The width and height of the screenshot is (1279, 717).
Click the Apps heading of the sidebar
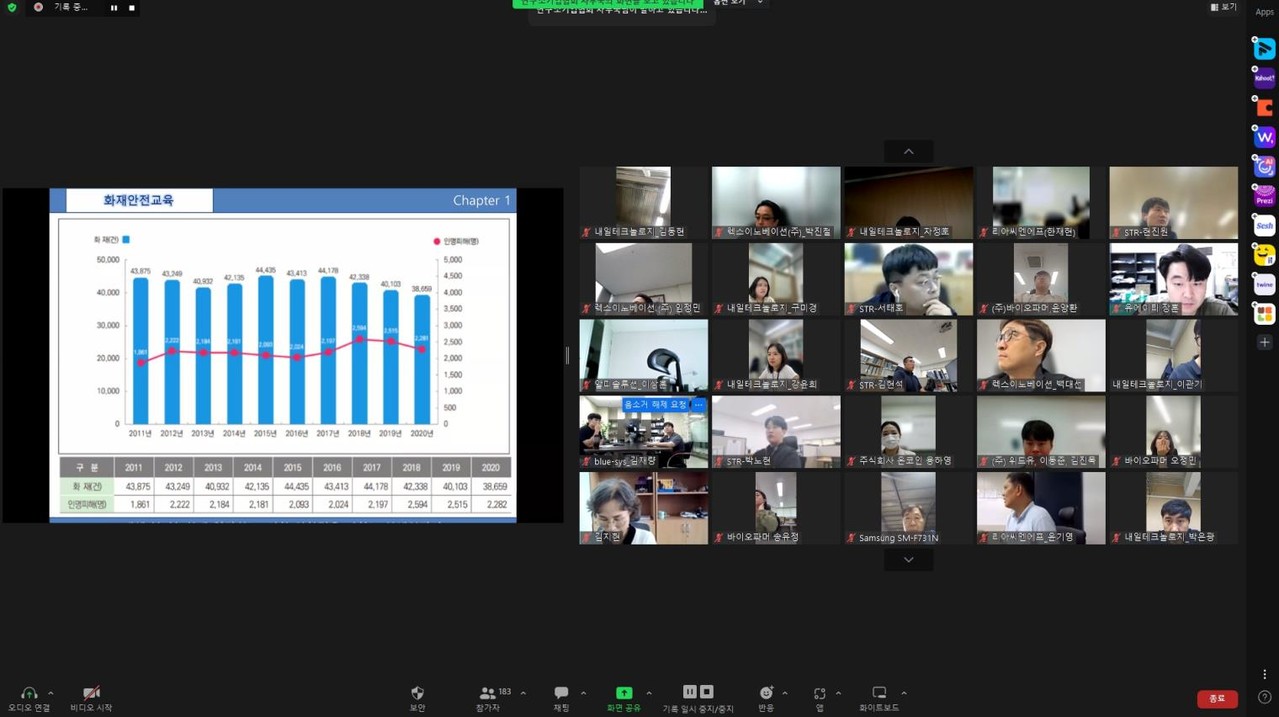point(1264,13)
